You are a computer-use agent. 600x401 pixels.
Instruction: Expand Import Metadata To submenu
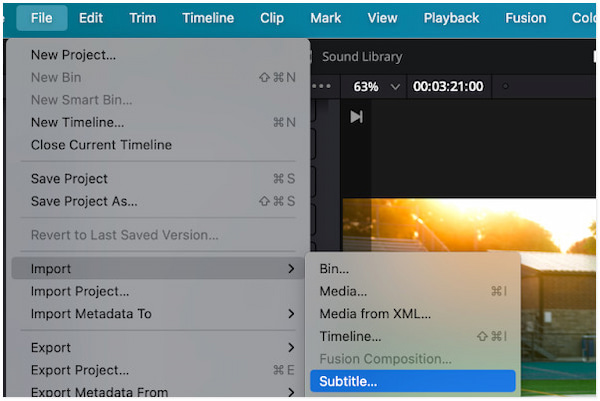coord(291,314)
